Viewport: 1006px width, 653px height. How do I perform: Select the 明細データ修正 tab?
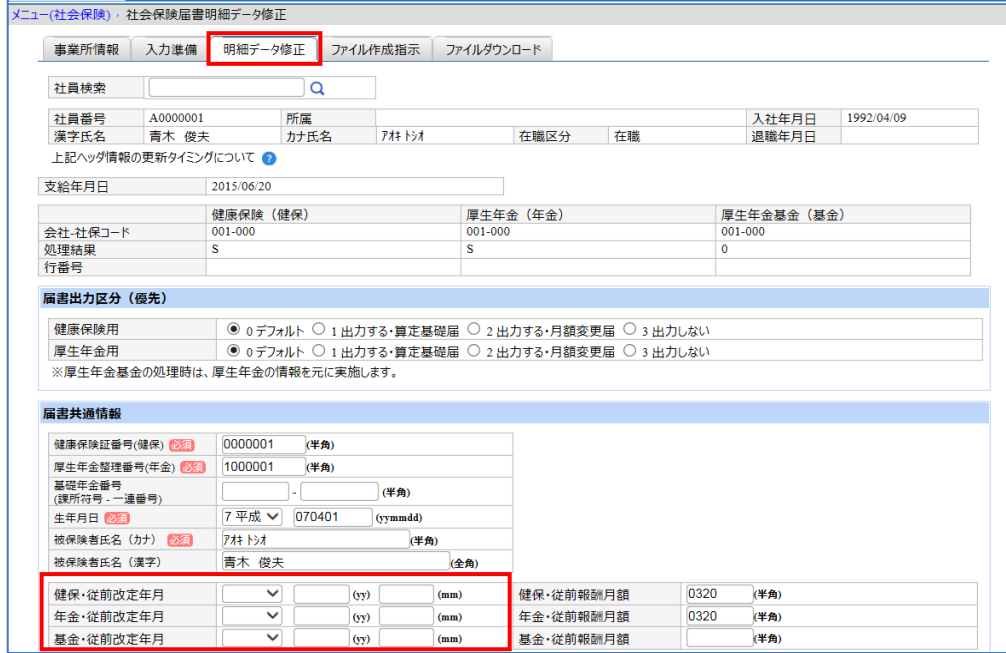[264, 49]
